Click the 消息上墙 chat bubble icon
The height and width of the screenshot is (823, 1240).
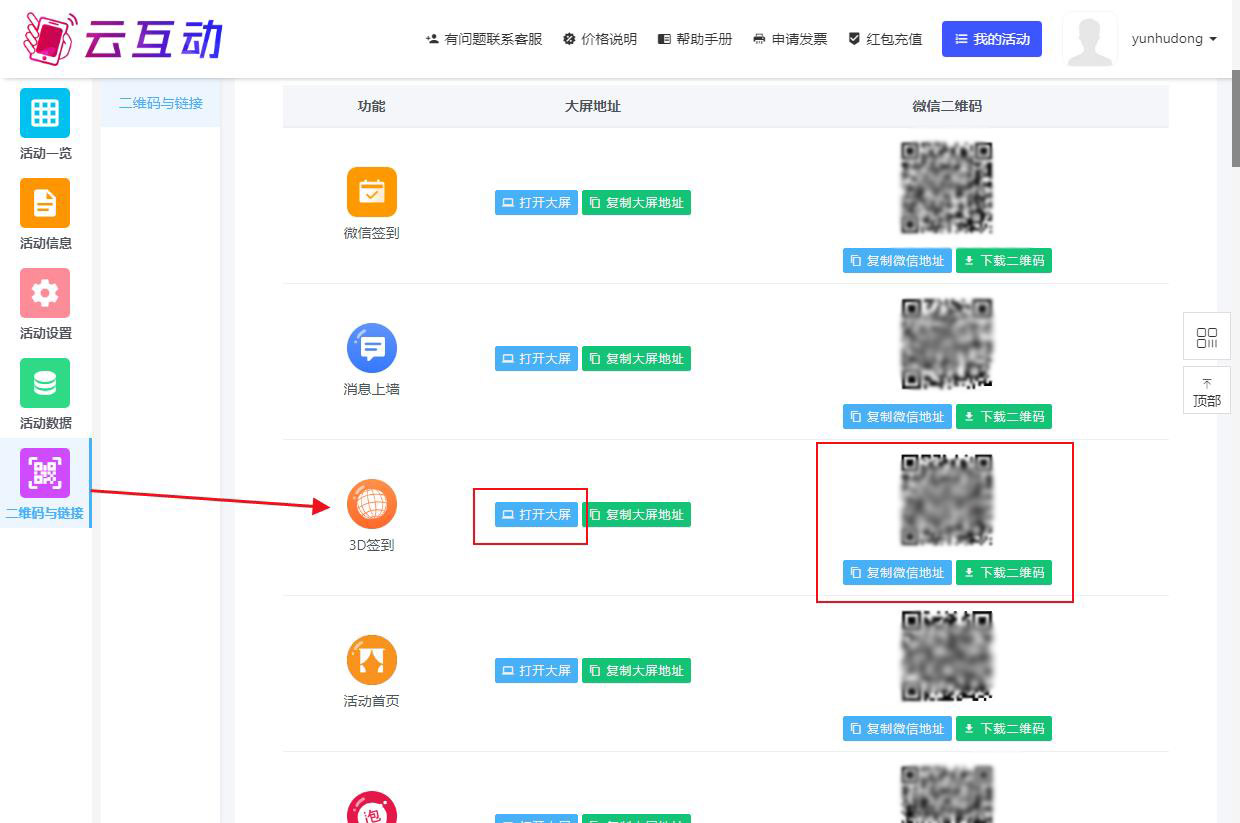point(372,348)
